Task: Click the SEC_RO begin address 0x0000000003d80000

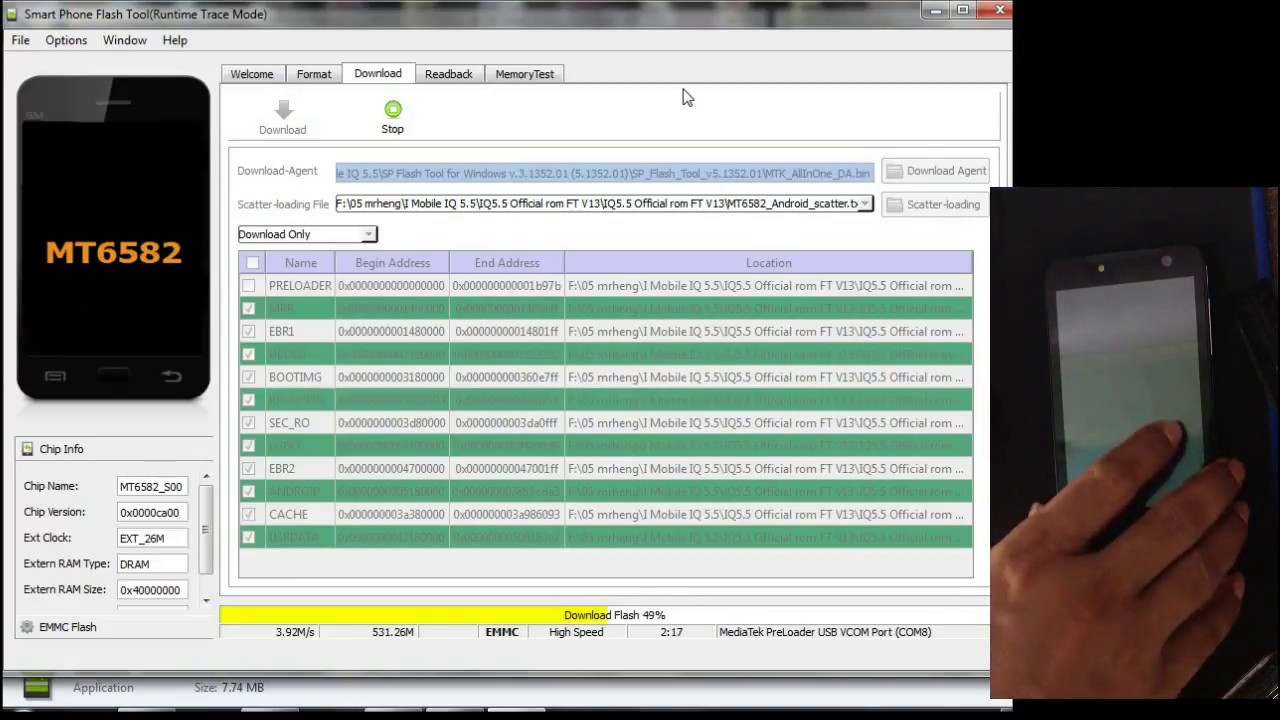Action: 391,423
